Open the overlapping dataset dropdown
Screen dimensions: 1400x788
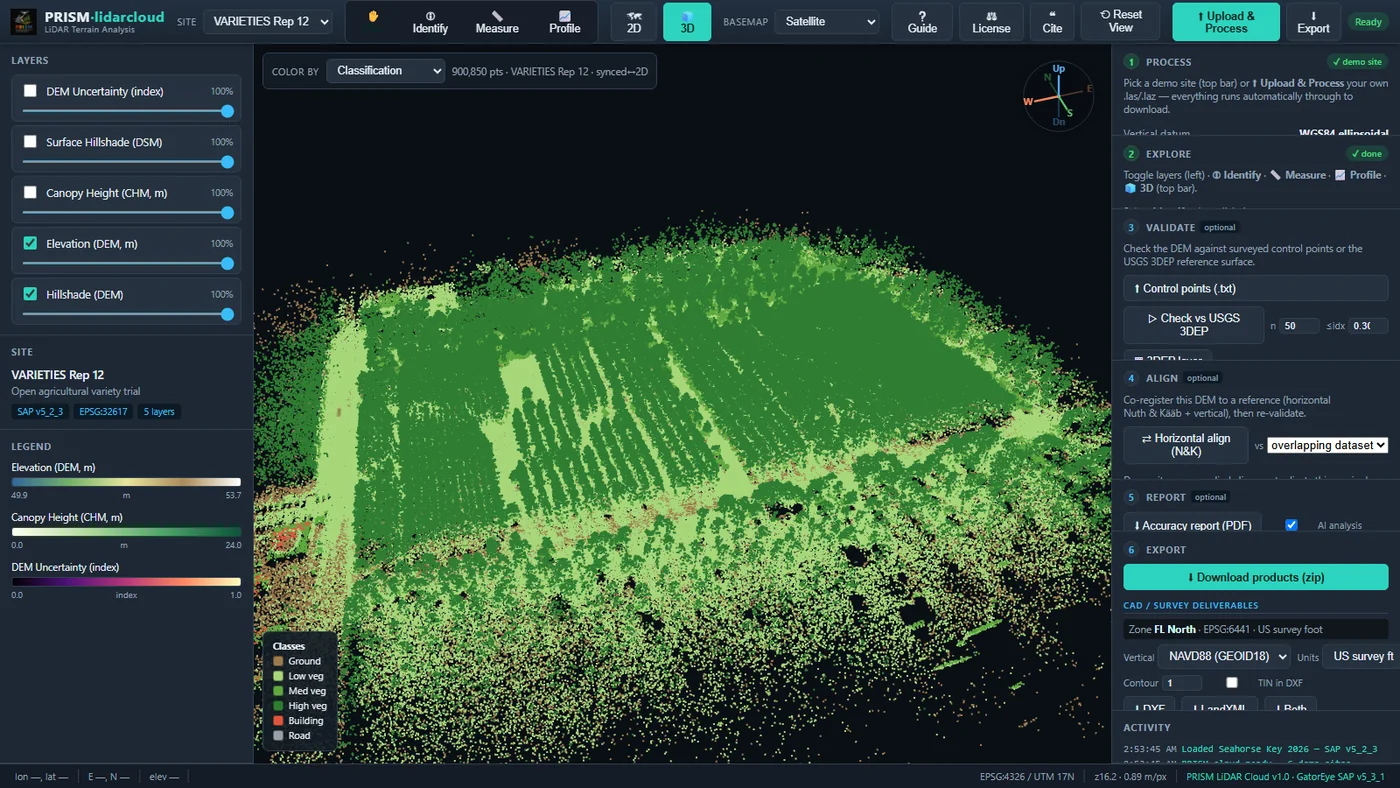tap(1328, 445)
